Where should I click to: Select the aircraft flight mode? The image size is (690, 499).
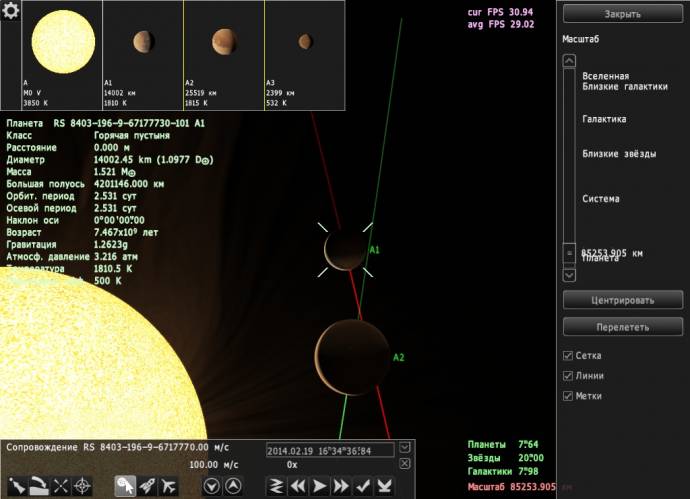pos(168,486)
